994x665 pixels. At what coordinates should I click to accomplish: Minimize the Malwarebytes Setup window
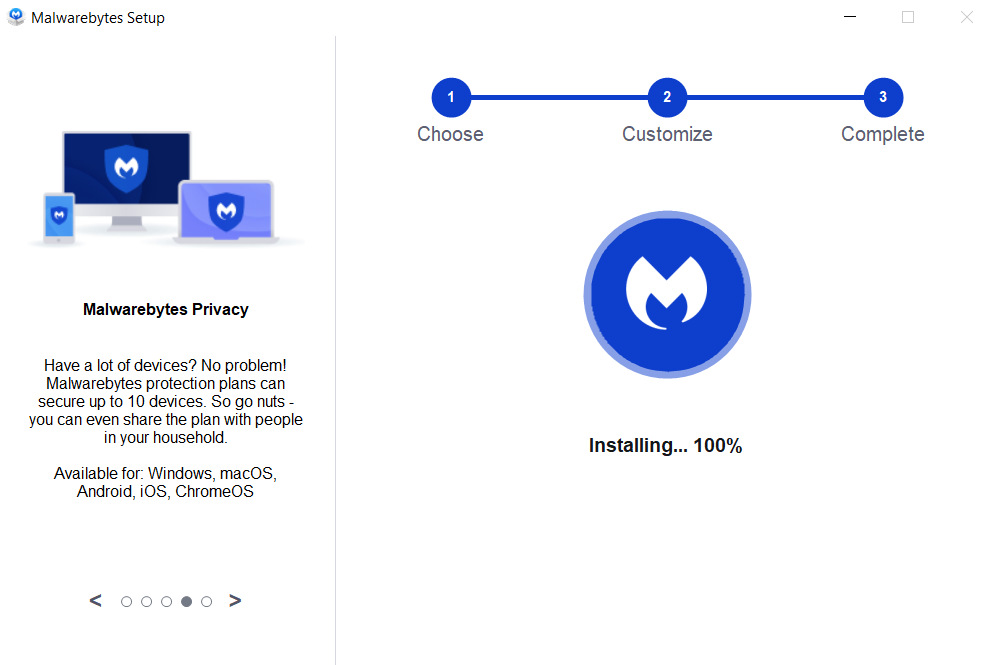850,17
